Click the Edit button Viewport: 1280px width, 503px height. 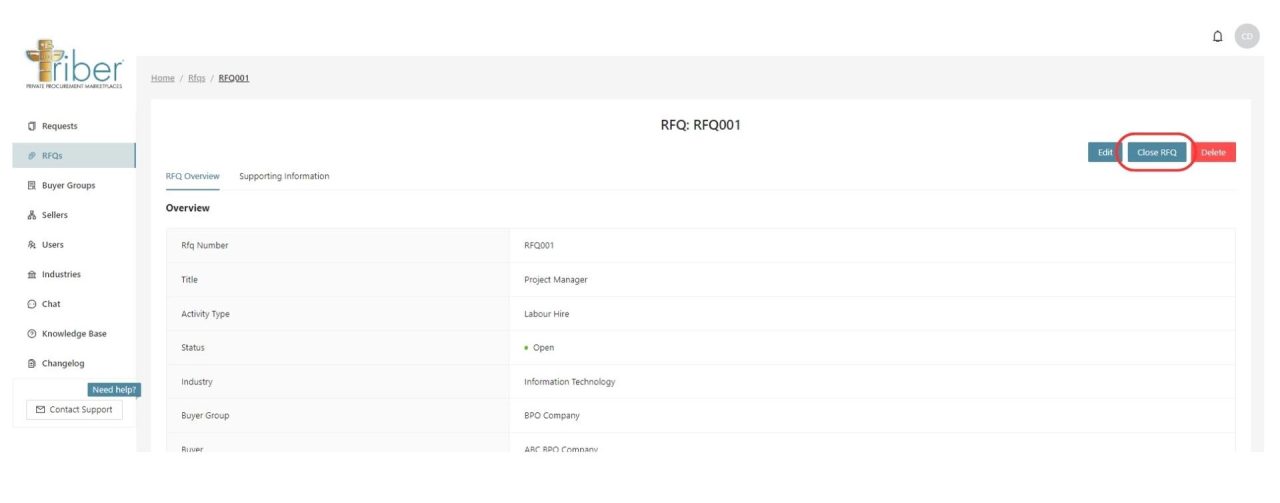point(1105,152)
